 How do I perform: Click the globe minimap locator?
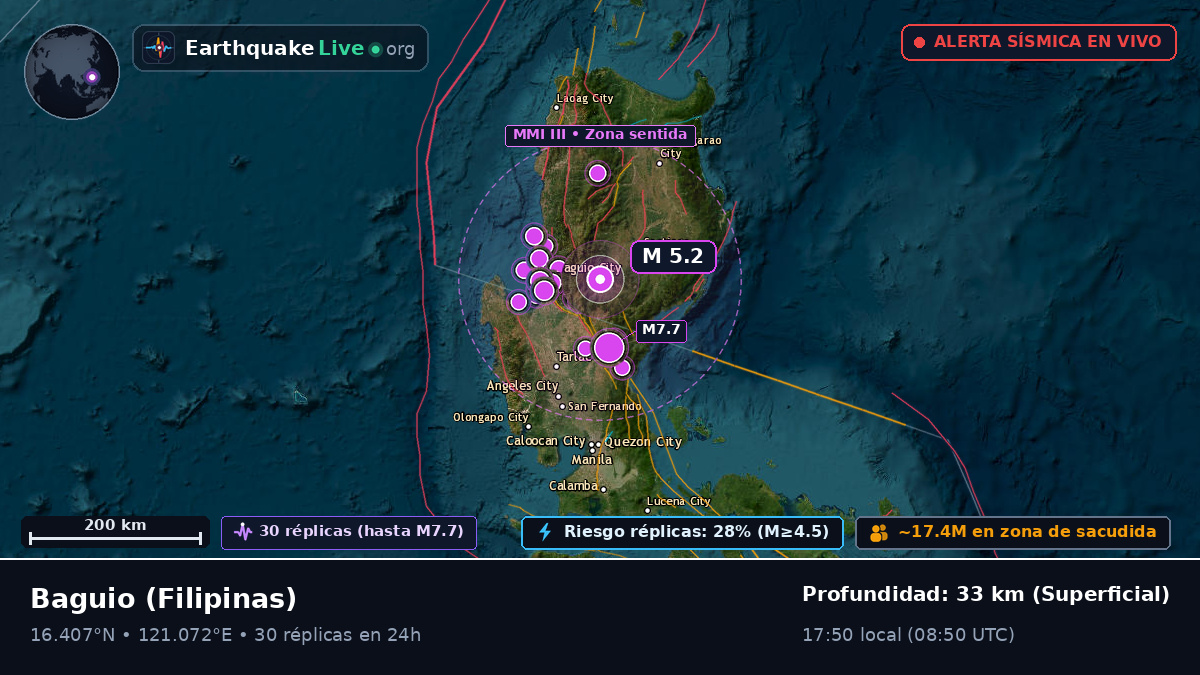(72, 72)
